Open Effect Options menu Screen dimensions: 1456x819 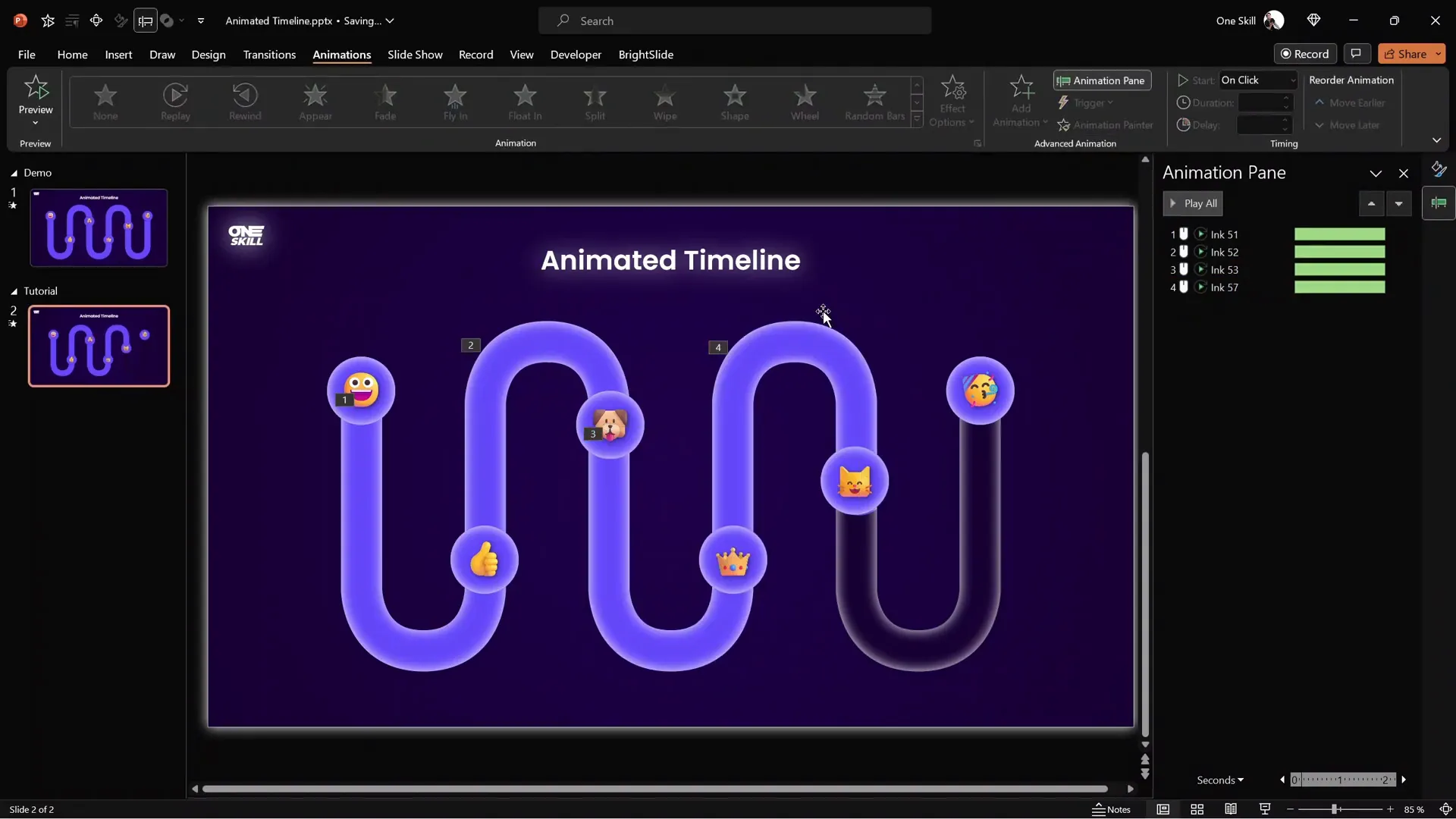pyautogui.click(x=952, y=101)
